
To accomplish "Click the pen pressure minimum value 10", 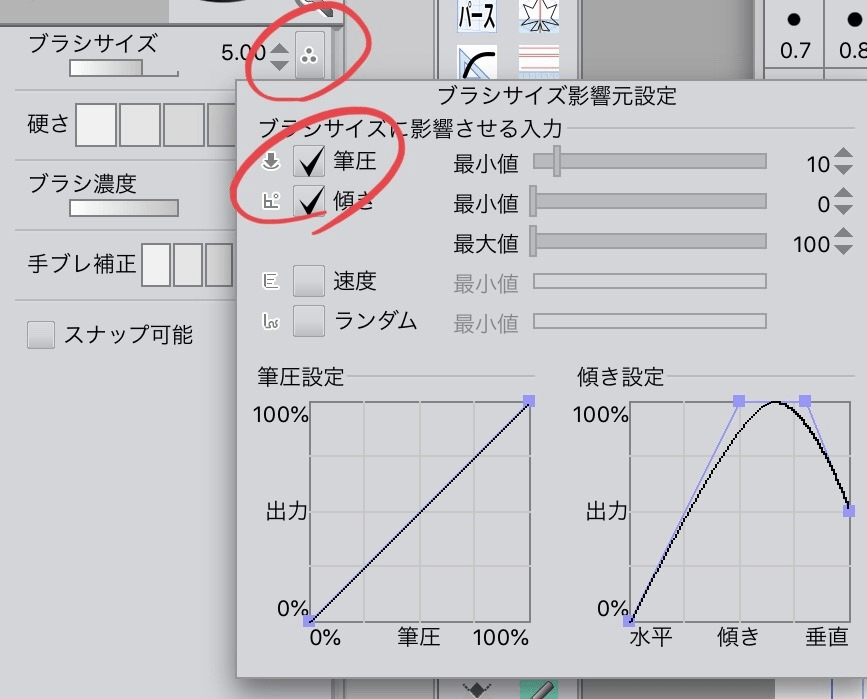I will click(818, 164).
